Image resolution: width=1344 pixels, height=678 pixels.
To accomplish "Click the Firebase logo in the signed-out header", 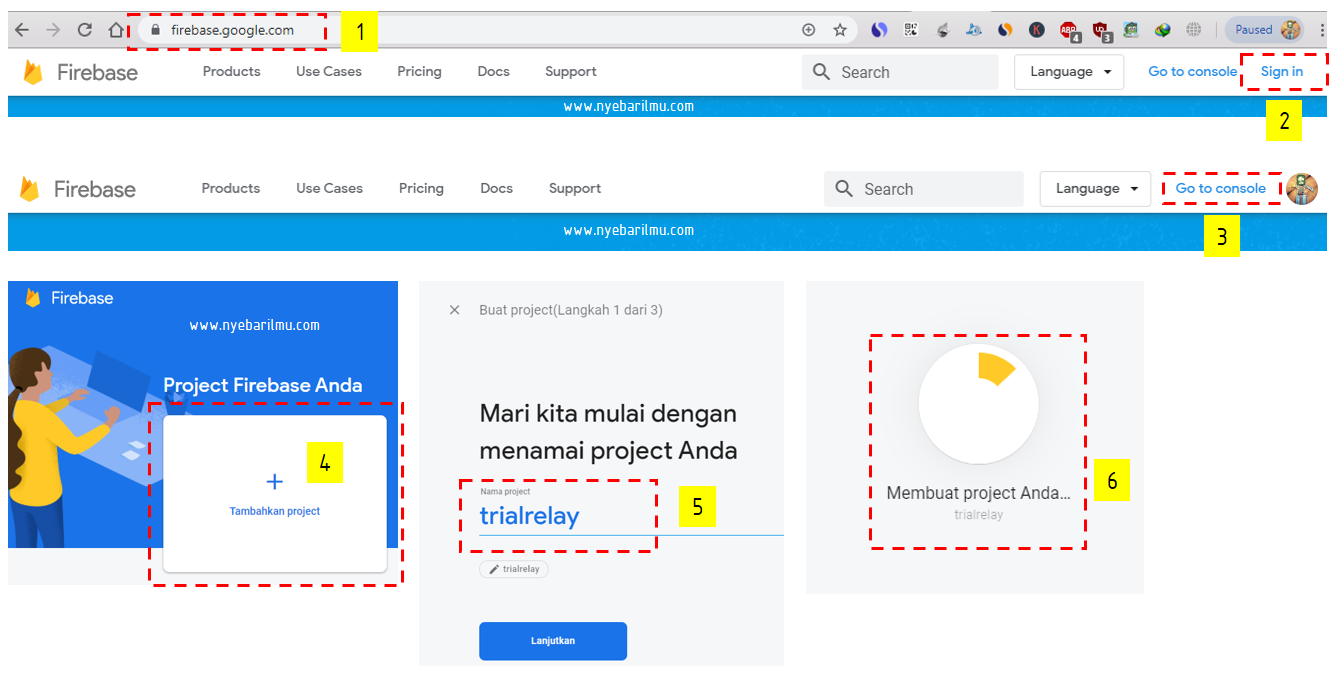I will [80, 72].
